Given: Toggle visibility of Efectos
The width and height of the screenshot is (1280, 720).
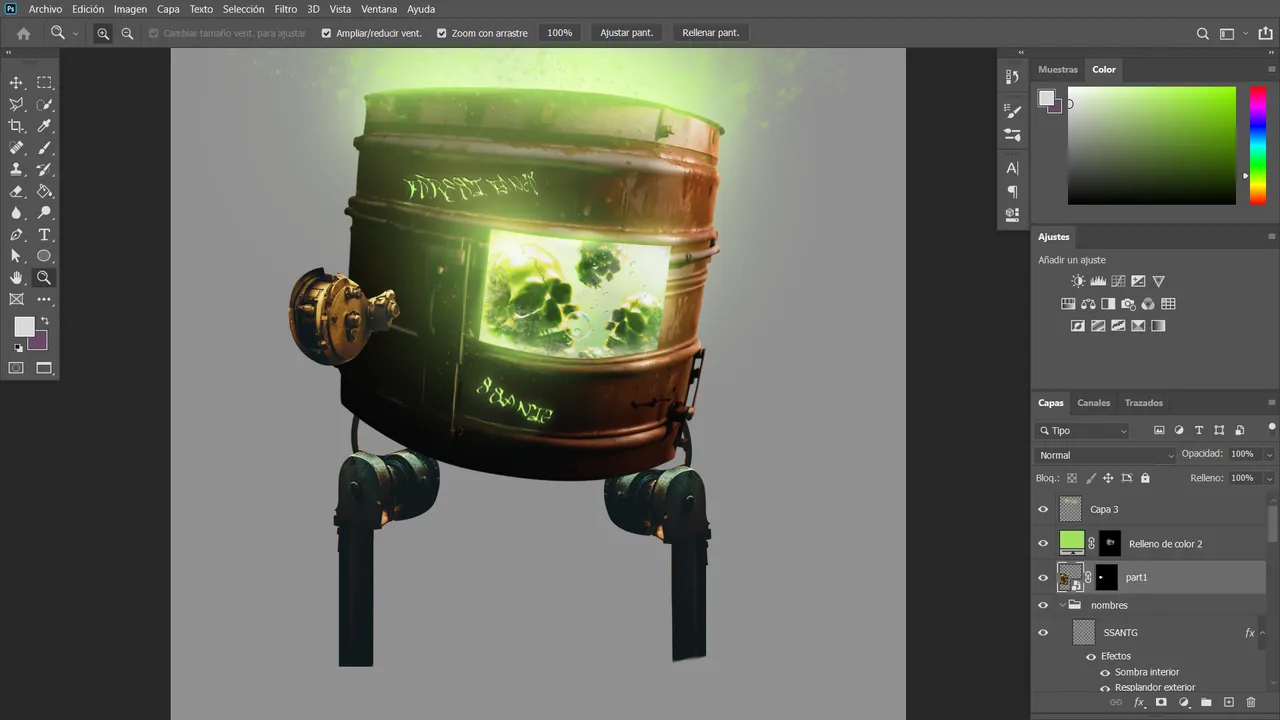Looking at the screenshot, I should click(x=1091, y=657).
